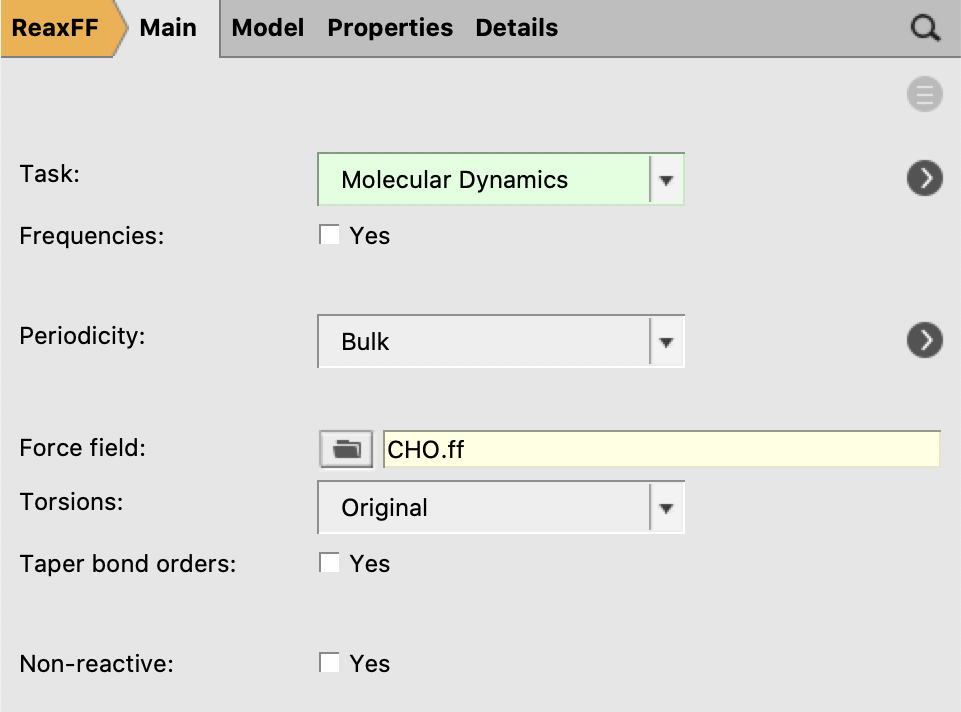The width and height of the screenshot is (961, 712).
Task: Switch to the Details tab
Action: pyautogui.click(x=516, y=27)
